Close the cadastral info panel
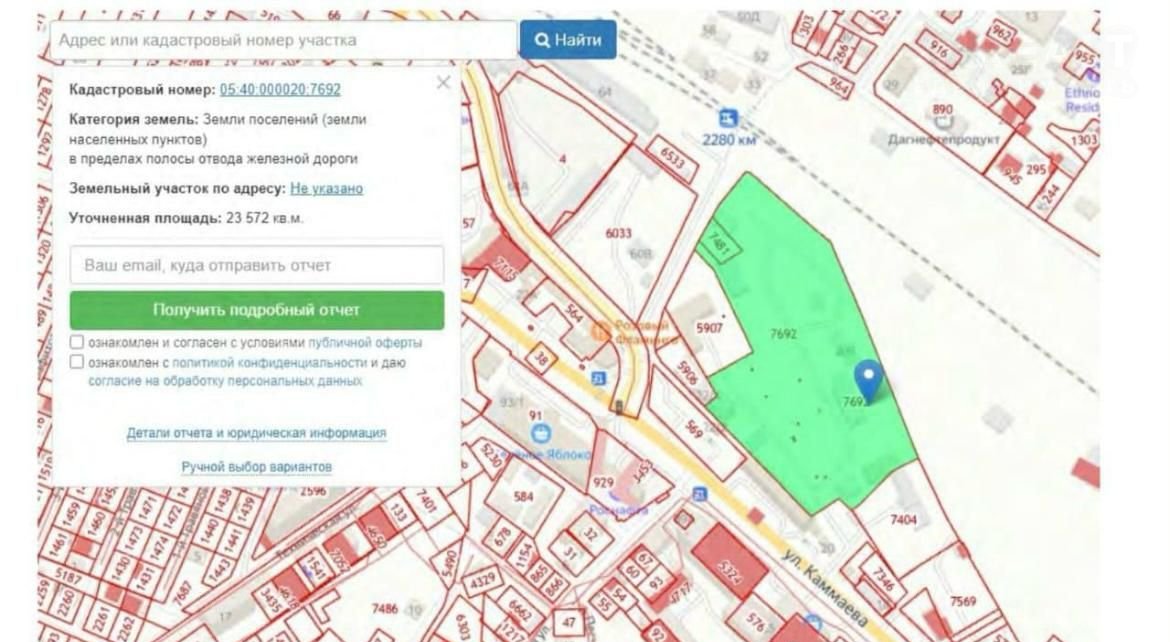This screenshot has height=642, width=1170. (443, 83)
